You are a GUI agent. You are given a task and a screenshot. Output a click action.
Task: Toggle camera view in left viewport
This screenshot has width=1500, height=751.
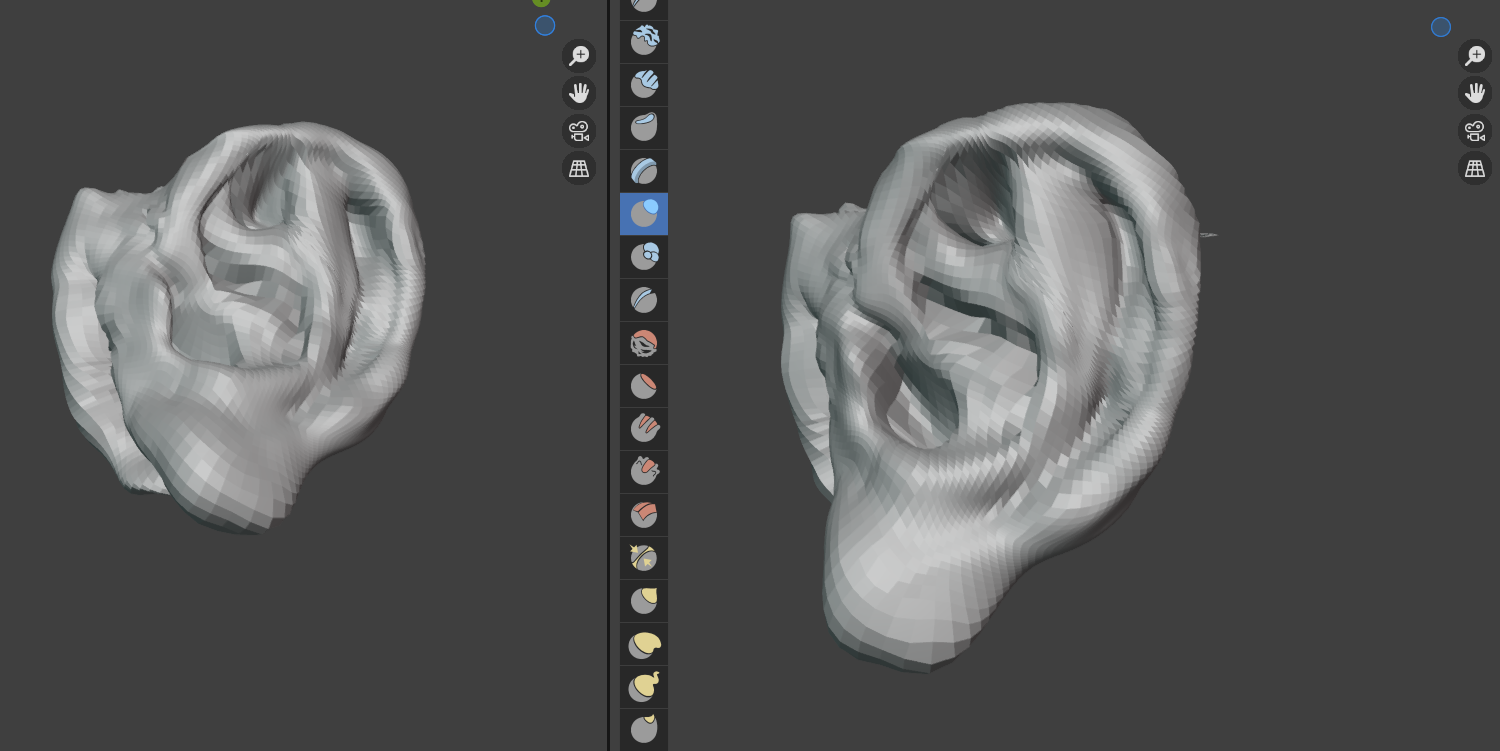click(579, 131)
